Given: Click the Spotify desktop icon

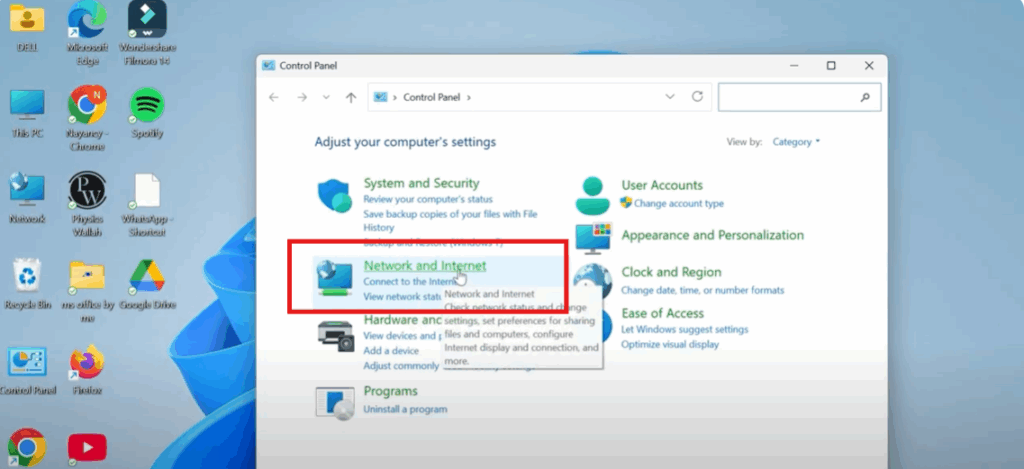Looking at the screenshot, I should click(148, 105).
